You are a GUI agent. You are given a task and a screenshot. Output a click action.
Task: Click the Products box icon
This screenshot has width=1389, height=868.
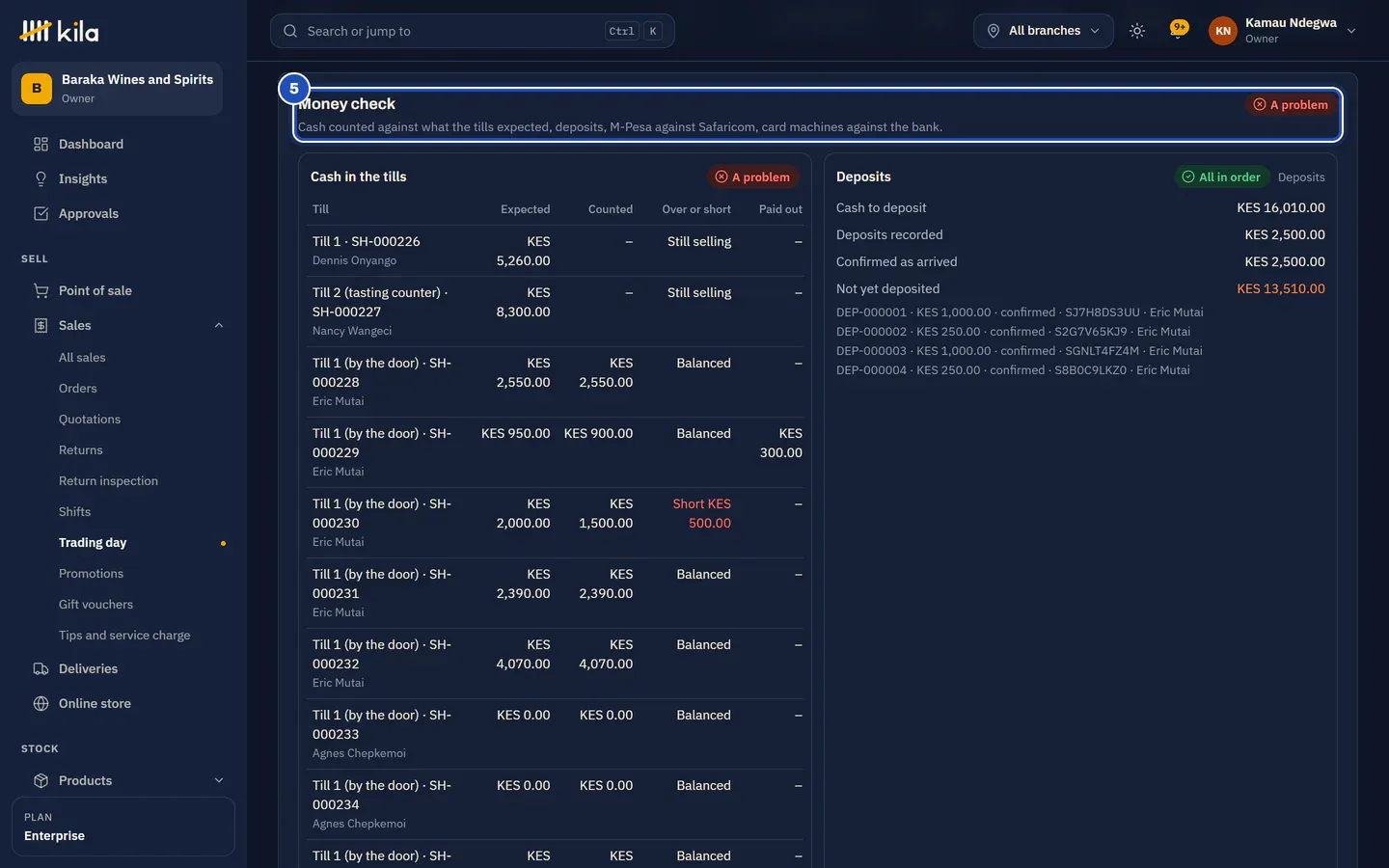(x=41, y=781)
